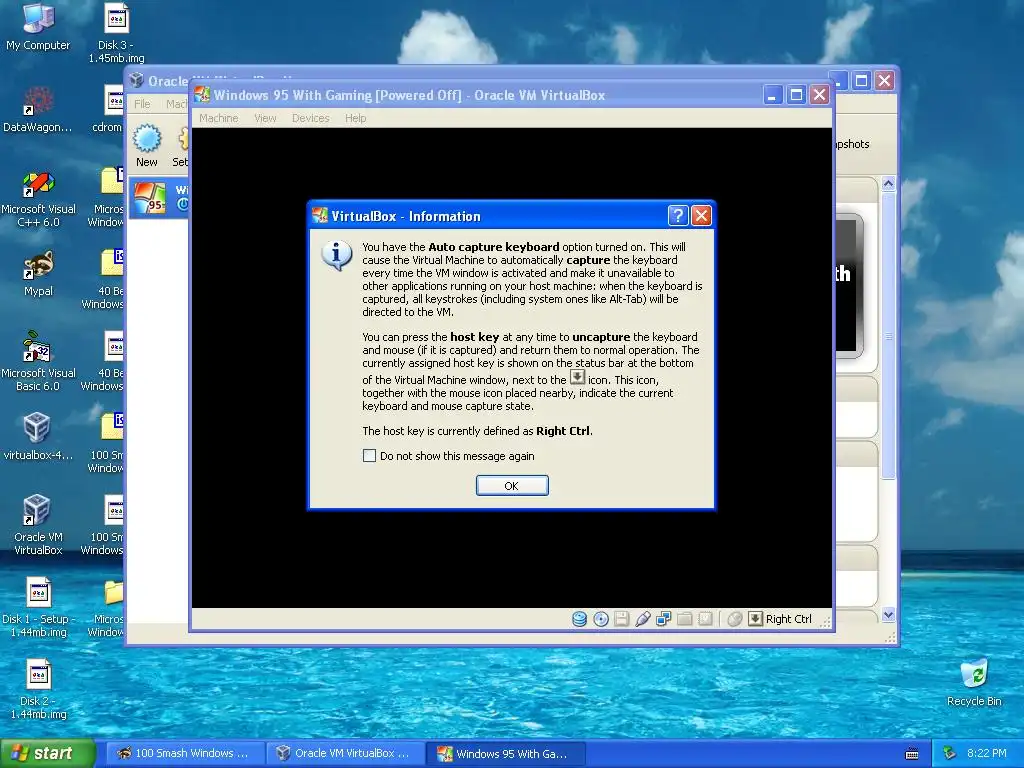Open My Computer desktop icon
The image size is (1024, 768).
tap(38, 27)
